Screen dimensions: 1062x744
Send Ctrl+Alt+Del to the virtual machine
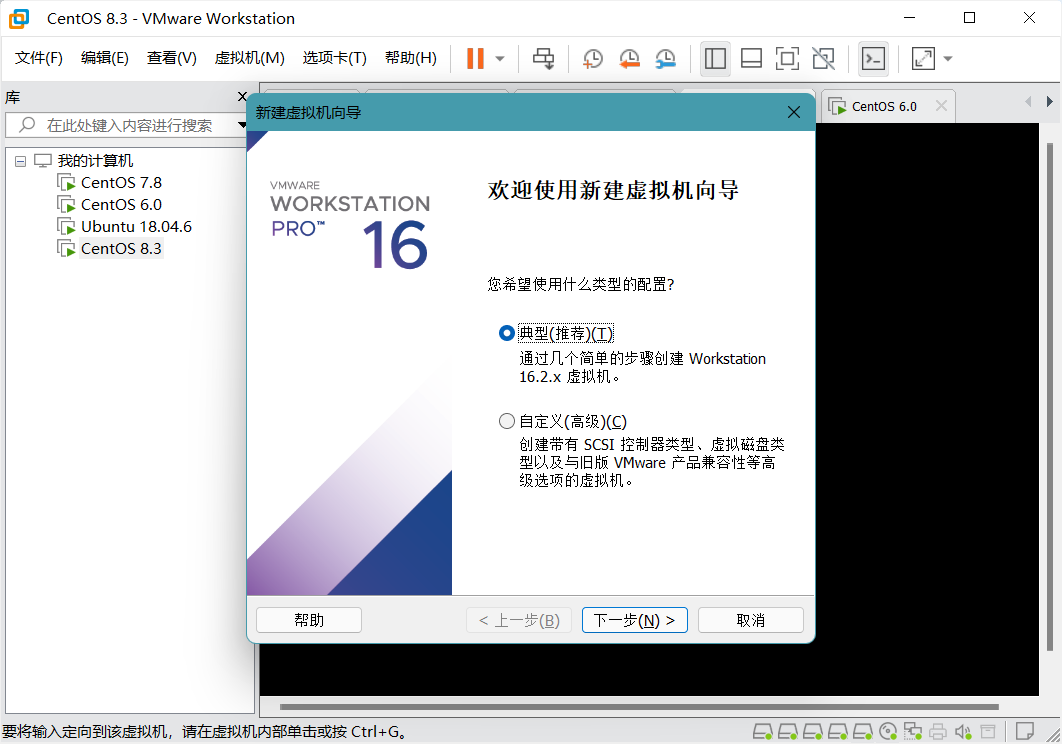[543, 58]
